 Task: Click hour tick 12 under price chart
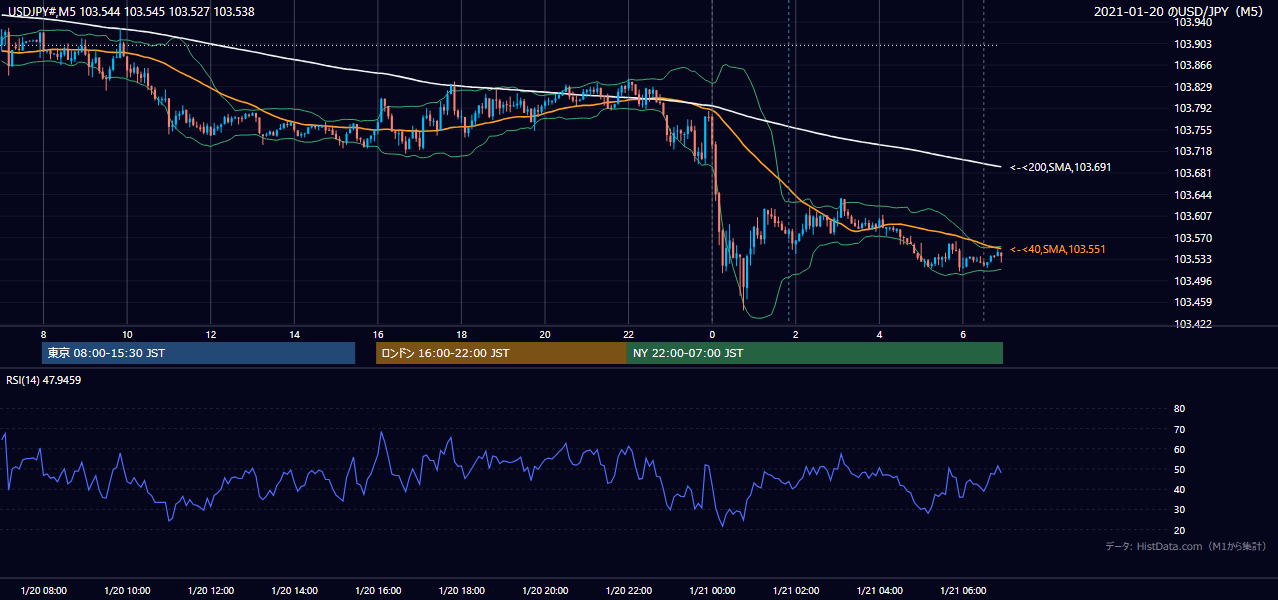210,334
